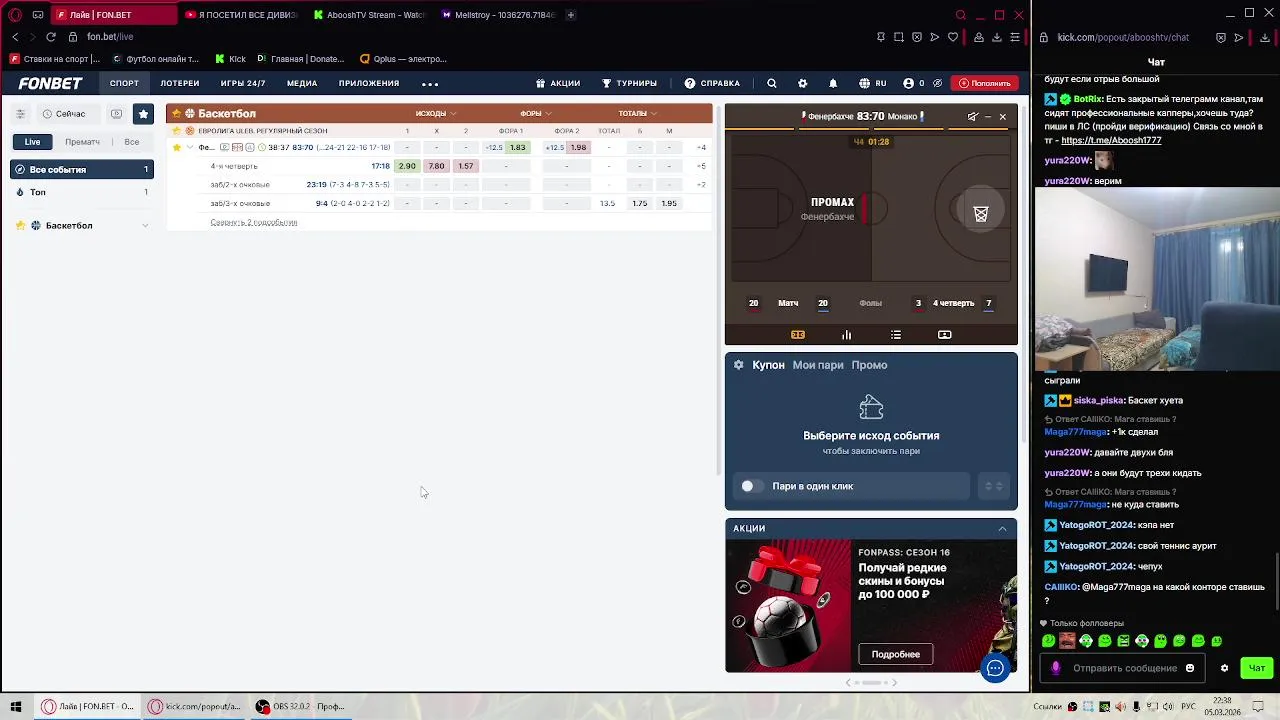Switch to the Kick AbooshTV Stream browser tab
The image size is (1280, 720).
(369, 15)
